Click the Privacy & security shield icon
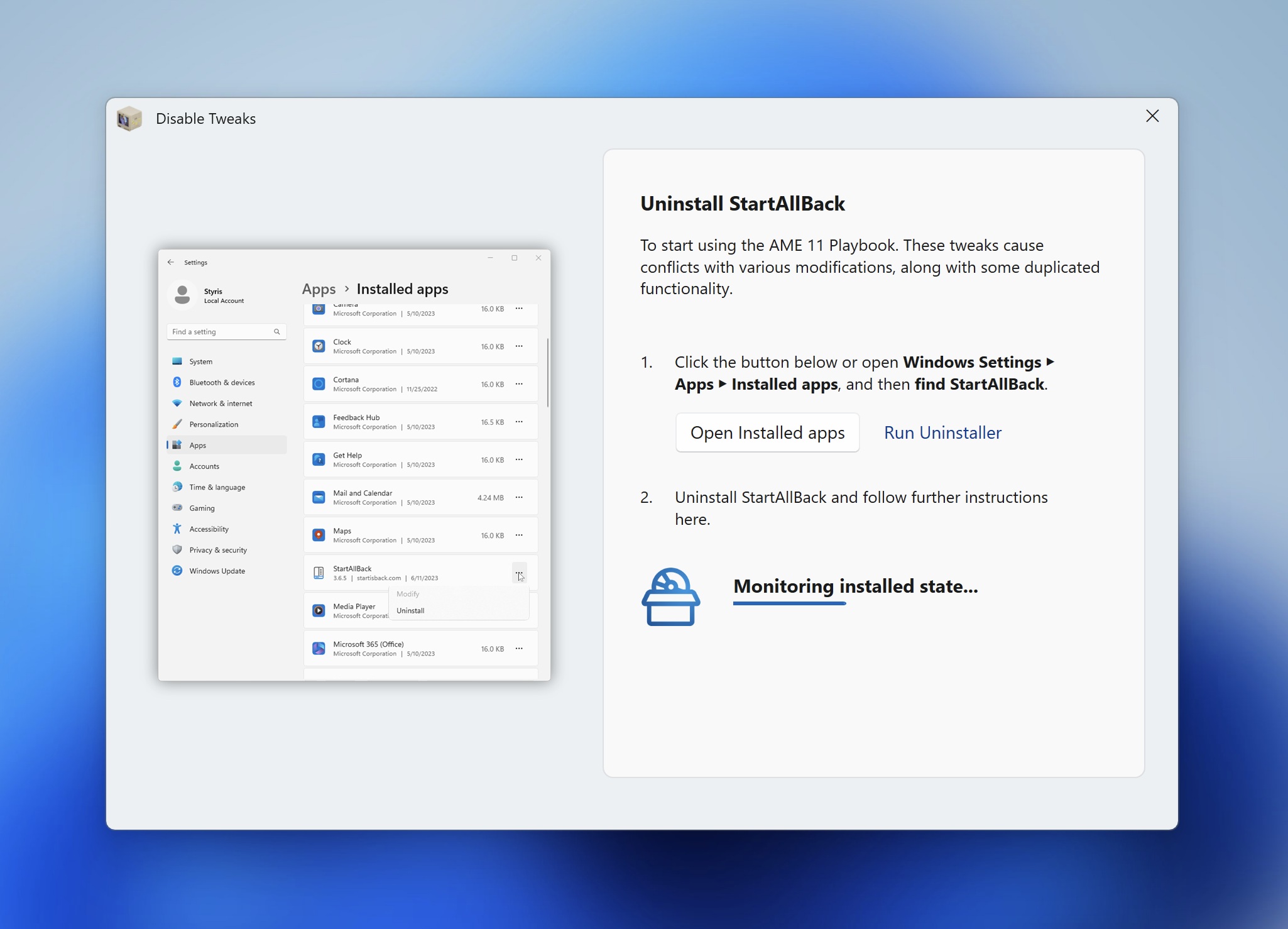 [x=177, y=549]
